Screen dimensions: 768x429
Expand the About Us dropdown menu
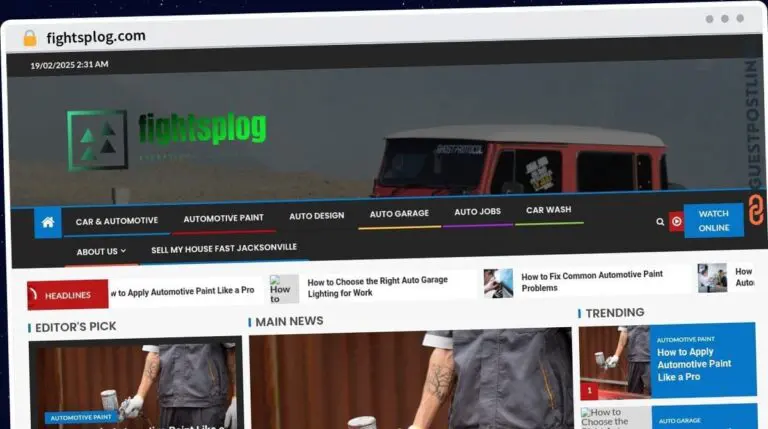101,251
